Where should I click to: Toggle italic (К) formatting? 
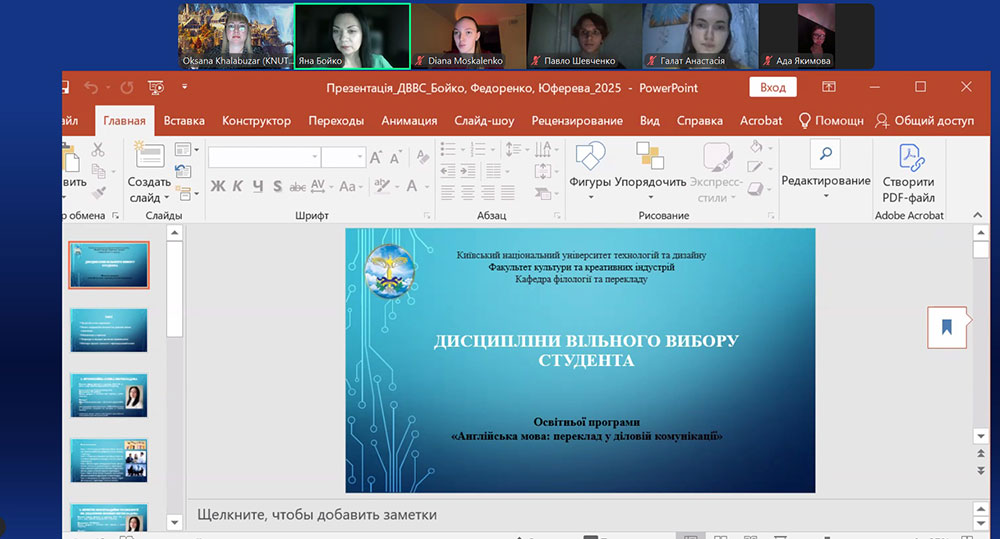238,186
